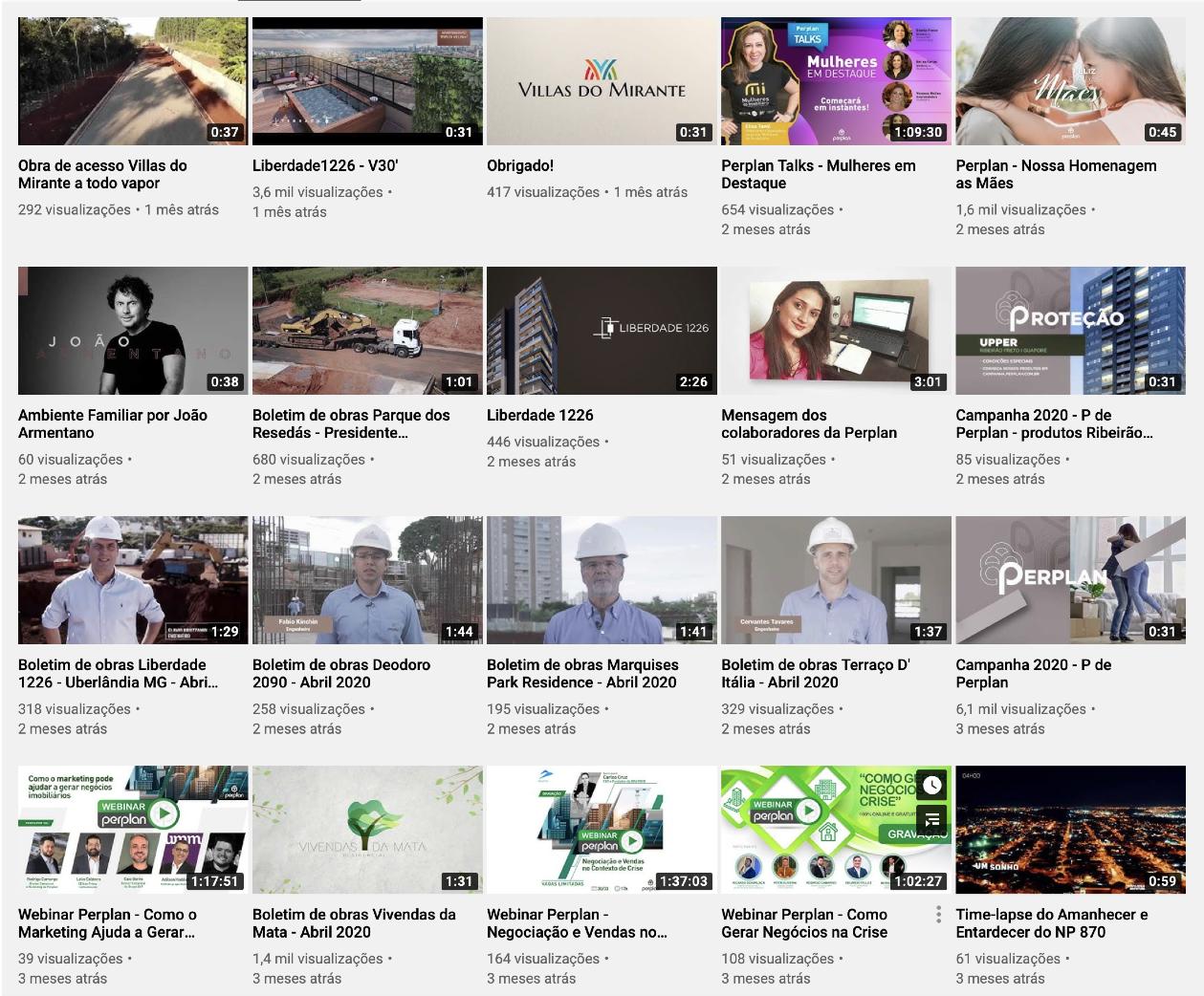
Task: Click the title Boletim de obras Parque dos Resedás
Action: click(x=351, y=423)
